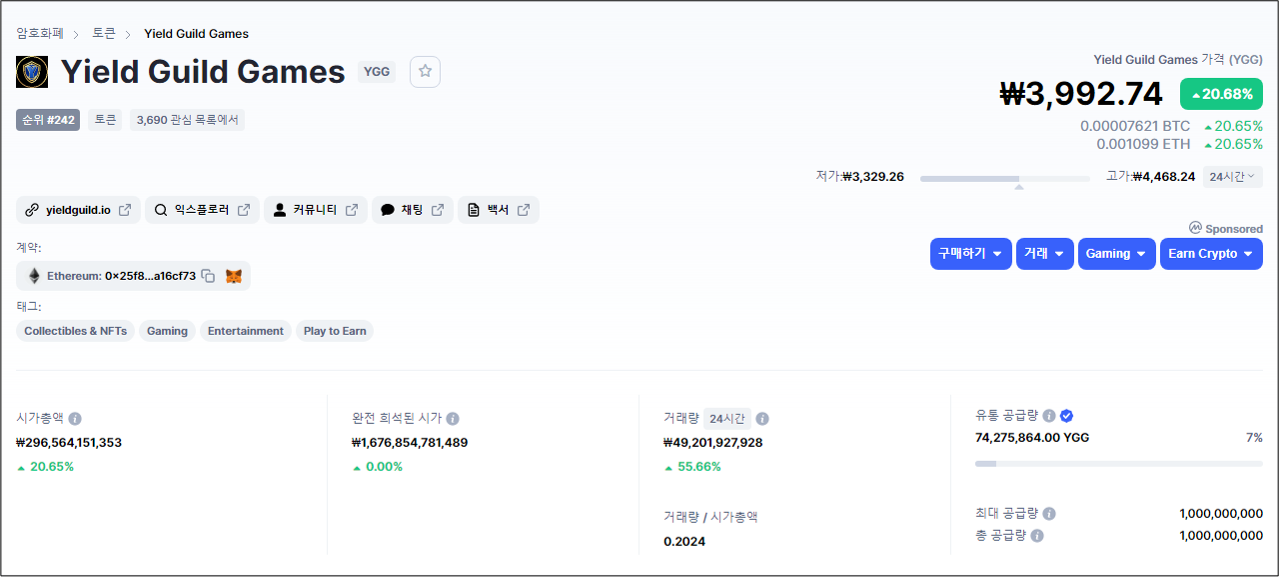This screenshot has height=577, width=1279.
Task: Click the Play to Earn tag
Action: click(335, 331)
